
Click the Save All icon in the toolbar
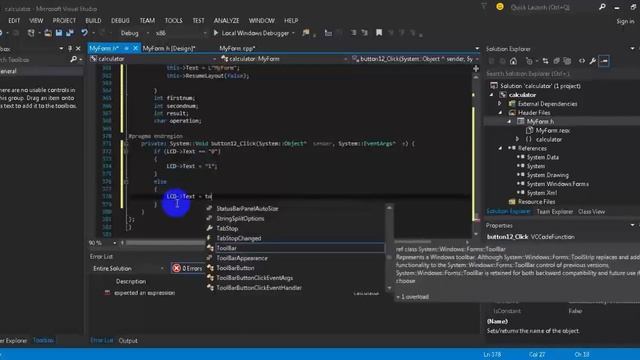tap(70, 33)
